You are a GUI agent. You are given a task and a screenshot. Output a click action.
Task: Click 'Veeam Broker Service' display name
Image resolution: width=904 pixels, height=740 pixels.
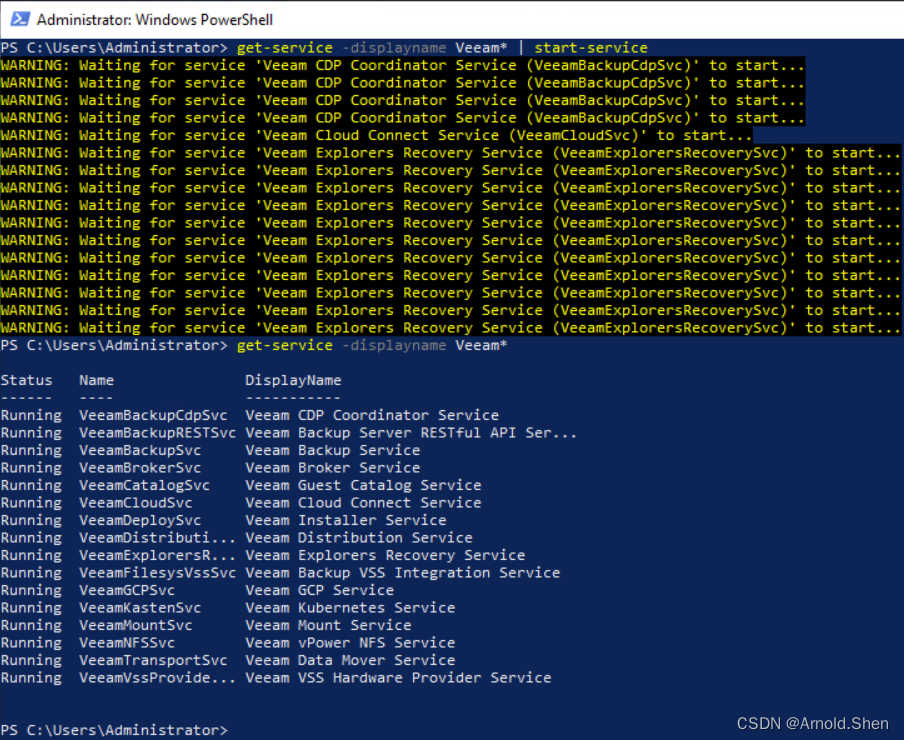pos(333,468)
